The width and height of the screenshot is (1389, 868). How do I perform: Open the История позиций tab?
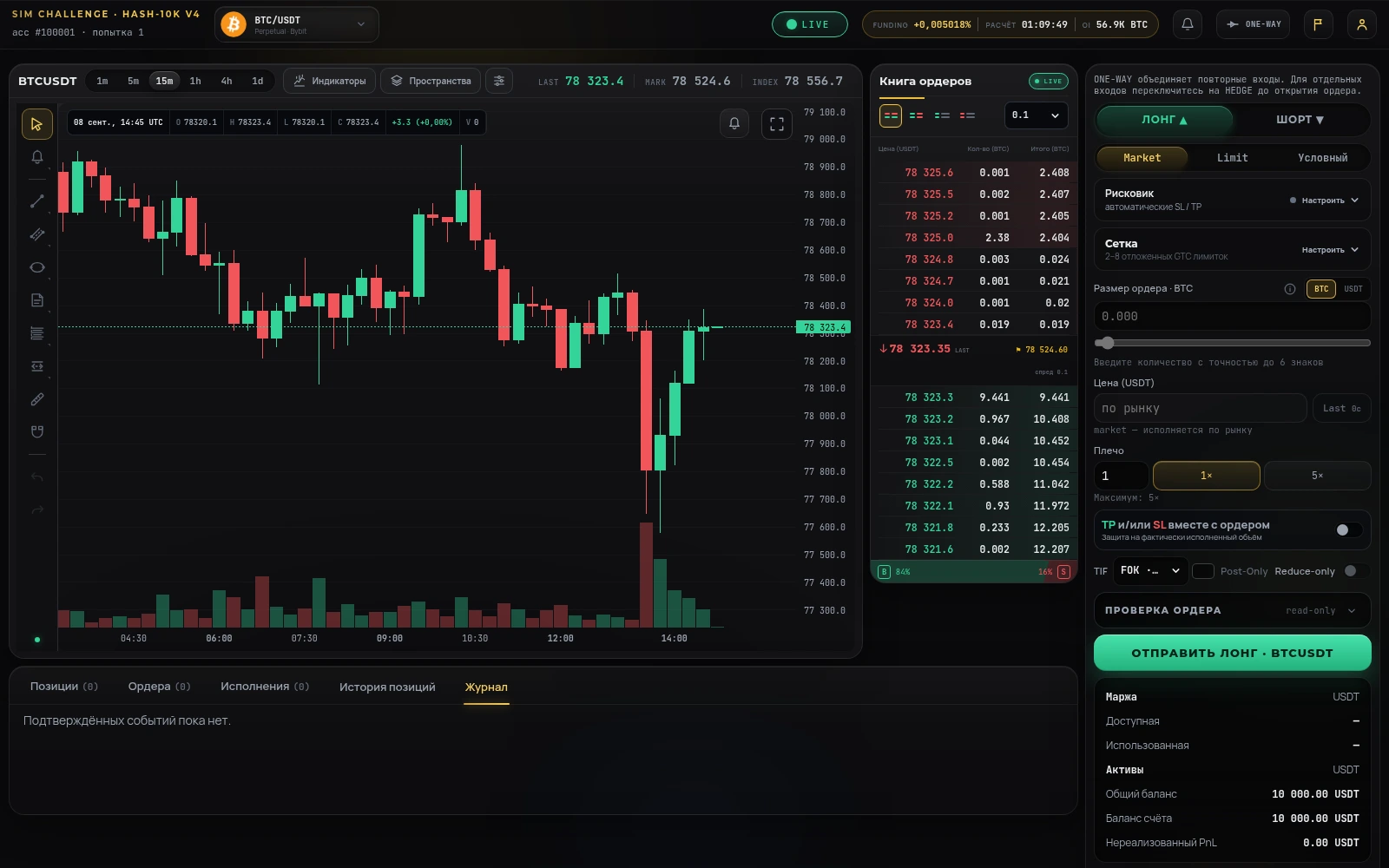point(387,687)
